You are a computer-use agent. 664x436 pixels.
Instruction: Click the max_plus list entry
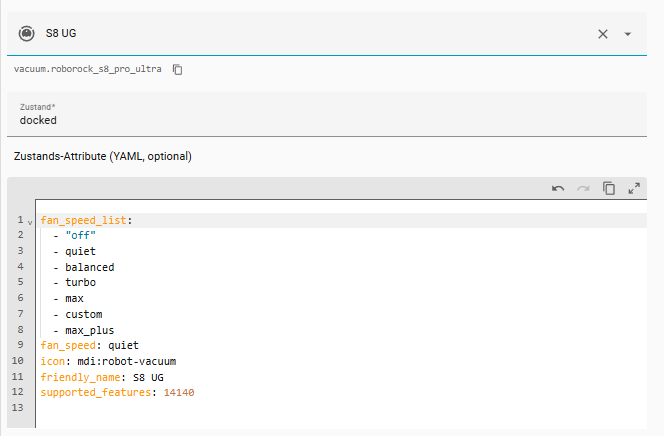pyautogui.click(x=89, y=330)
